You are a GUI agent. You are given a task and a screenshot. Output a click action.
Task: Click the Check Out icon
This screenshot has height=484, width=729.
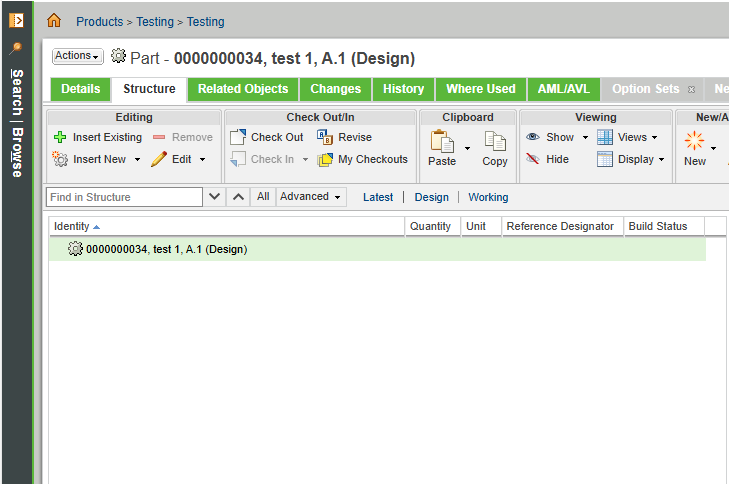(238, 138)
